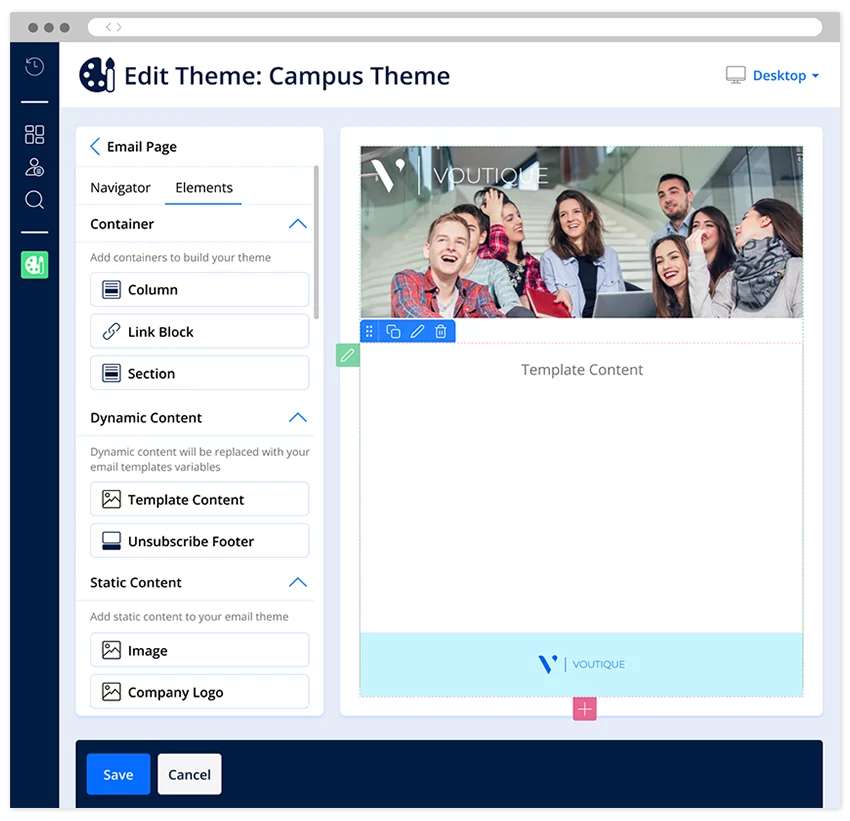Edit selected block with blue pencil icon
Viewport: 850px width, 821px height.
point(417,331)
